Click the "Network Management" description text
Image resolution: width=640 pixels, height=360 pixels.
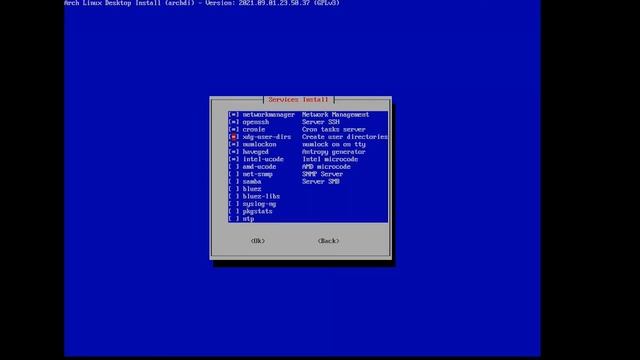pos(336,115)
